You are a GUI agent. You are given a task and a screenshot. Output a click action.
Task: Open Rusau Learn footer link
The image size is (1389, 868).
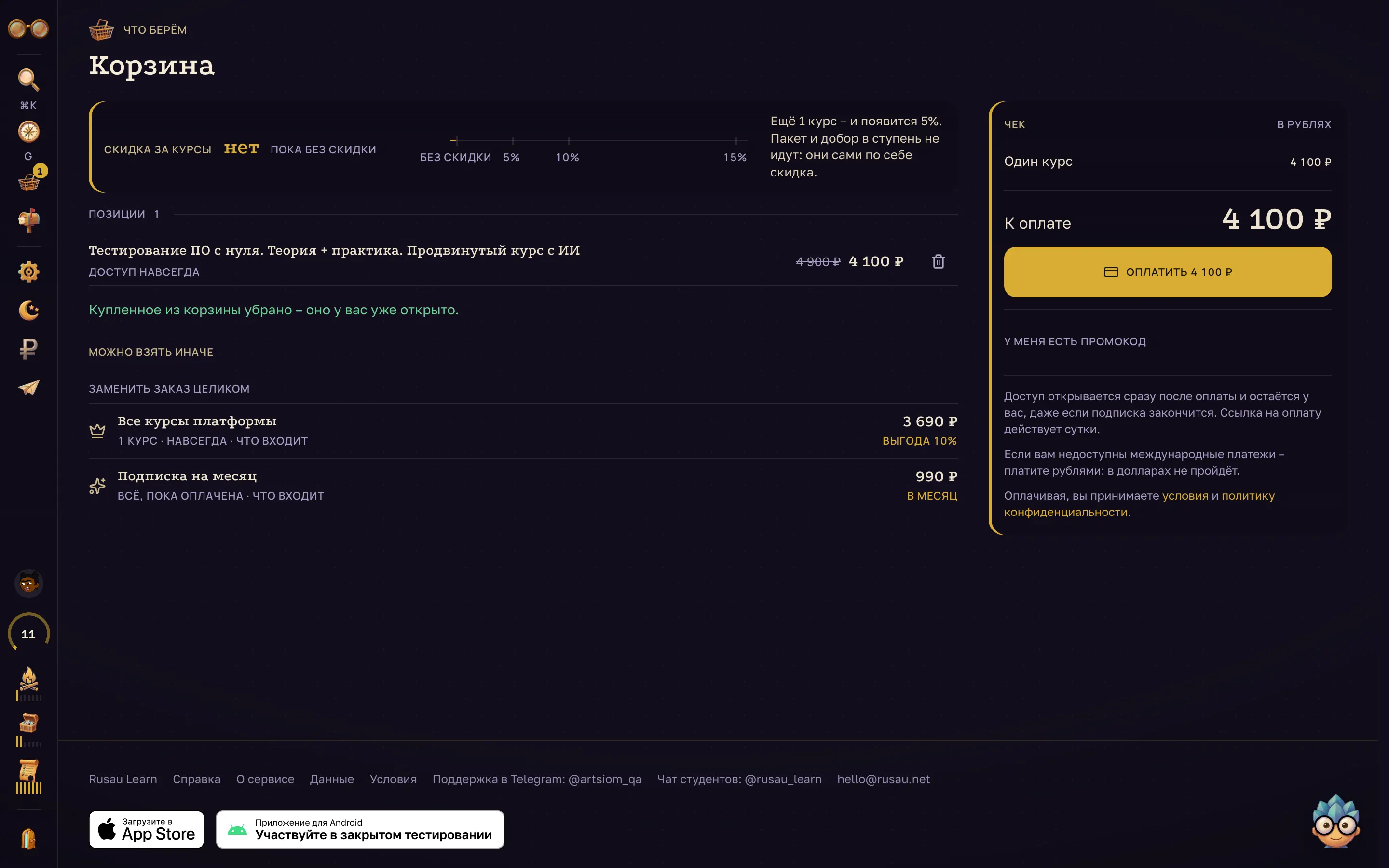pyautogui.click(x=123, y=779)
